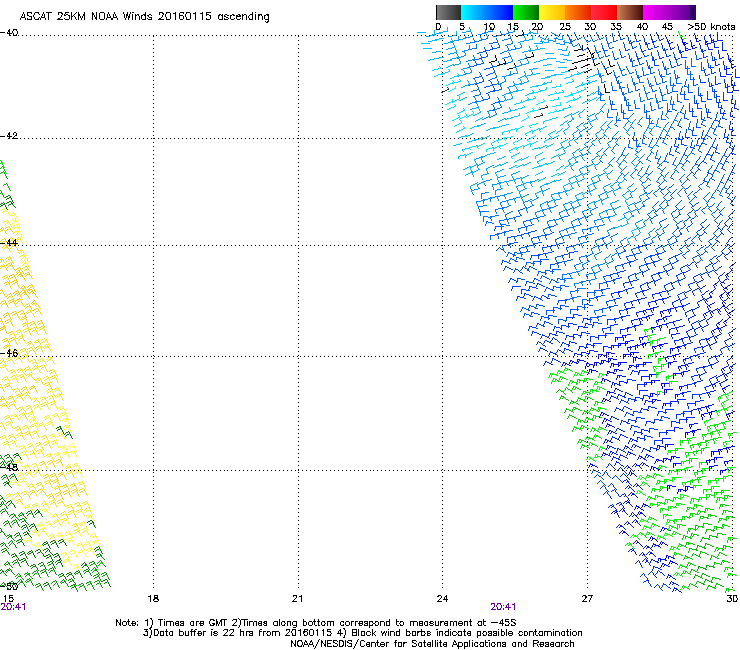Viewport: 740px width, 650px height.
Task: Click the '24' longitude axis label
Action: click(442, 599)
